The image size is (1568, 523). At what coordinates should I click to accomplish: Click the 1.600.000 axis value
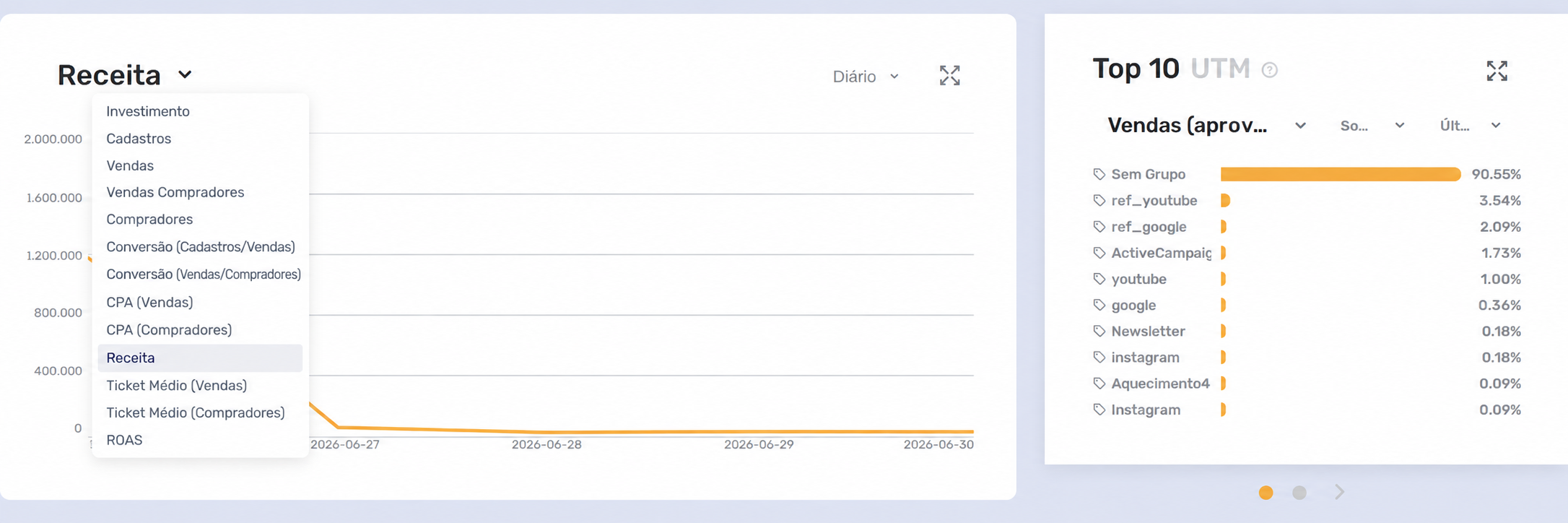(x=54, y=197)
